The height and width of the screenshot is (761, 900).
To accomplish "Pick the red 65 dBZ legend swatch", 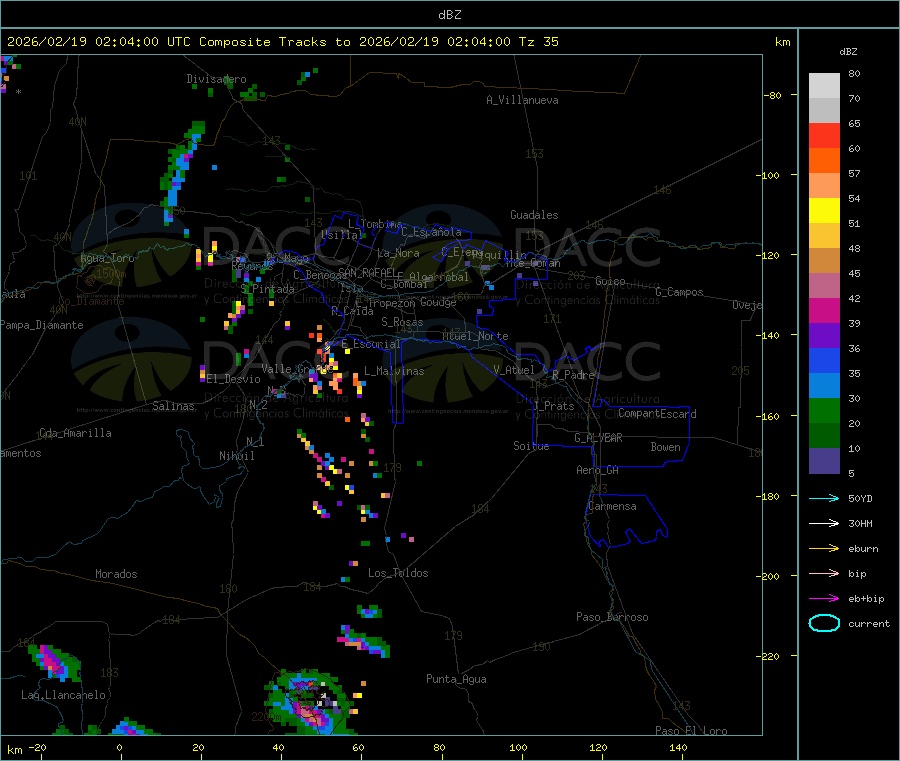I will 824,136.
